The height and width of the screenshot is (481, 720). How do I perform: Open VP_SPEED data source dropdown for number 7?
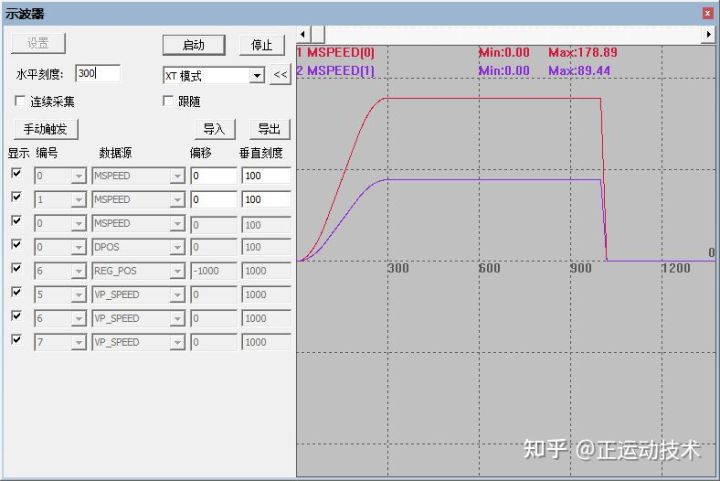177,342
